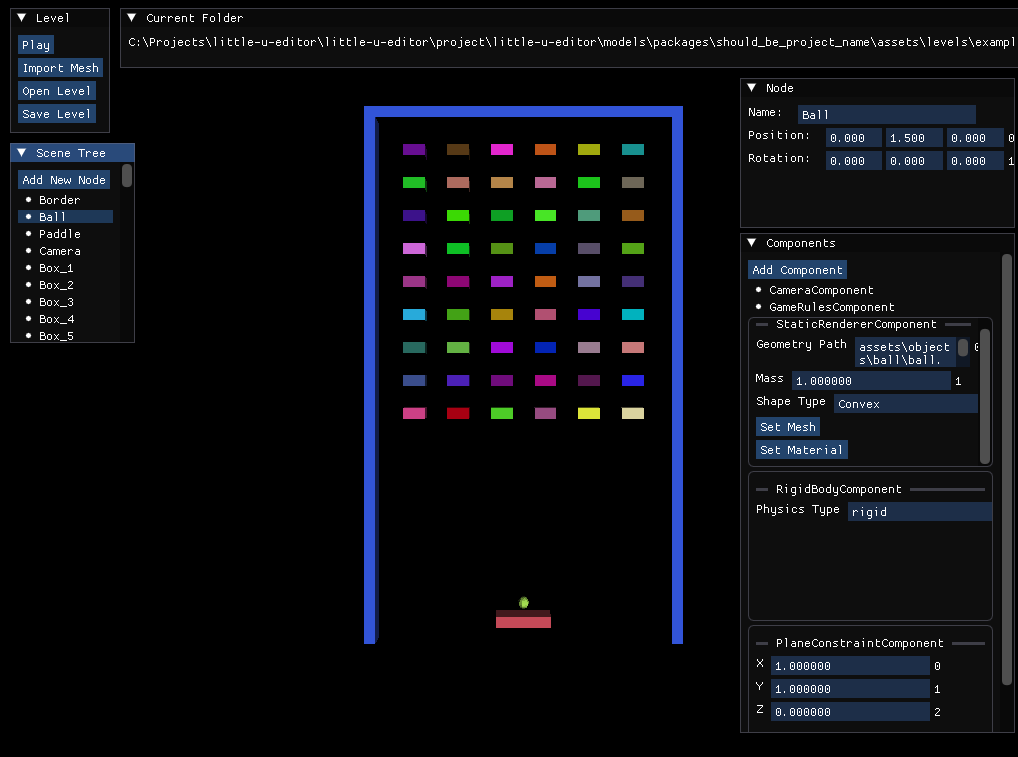Screen dimensions: 1018x757
Task: Select Box_3 in the Scene Tree
Action: pyautogui.click(x=56, y=302)
